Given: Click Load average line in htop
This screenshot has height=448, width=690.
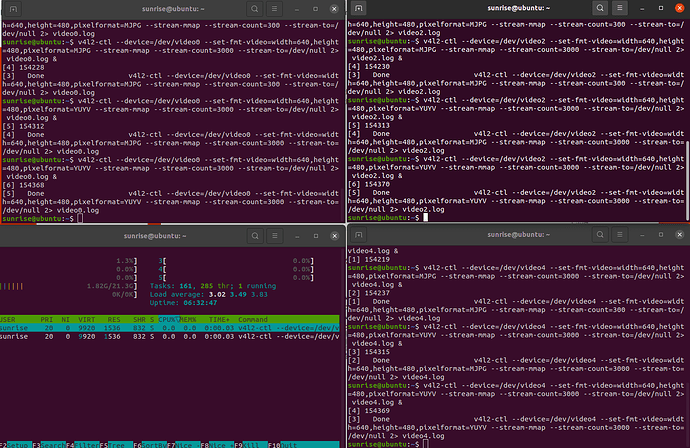Looking at the screenshot, I should (x=209, y=294).
